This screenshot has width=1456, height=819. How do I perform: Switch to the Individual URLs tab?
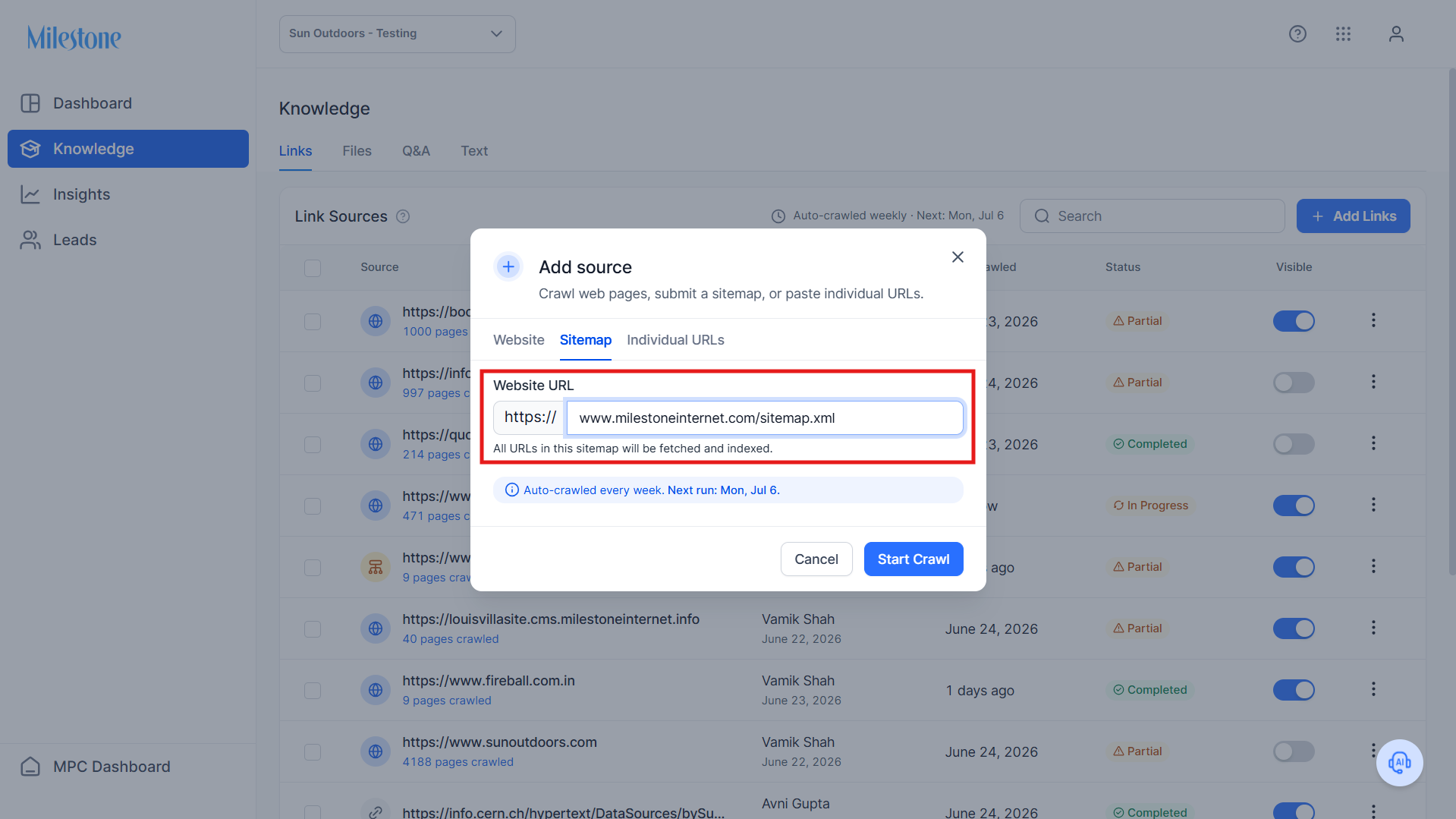pos(675,340)
